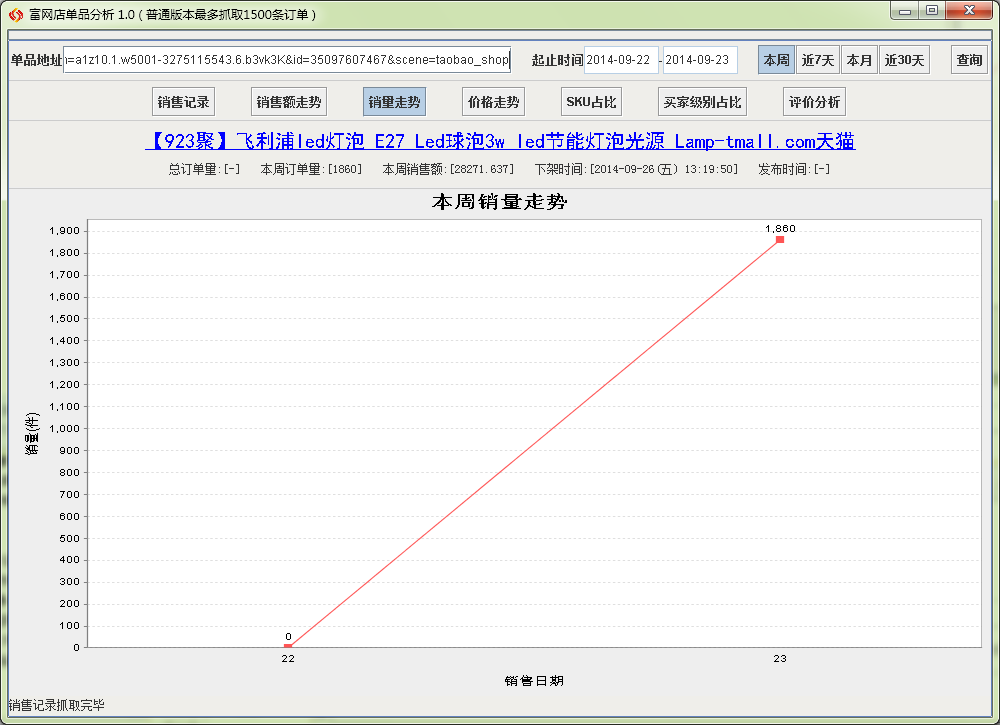Switch to 销售额走势 view
The height and width of the screenshot is (725, 1000).
289,102
